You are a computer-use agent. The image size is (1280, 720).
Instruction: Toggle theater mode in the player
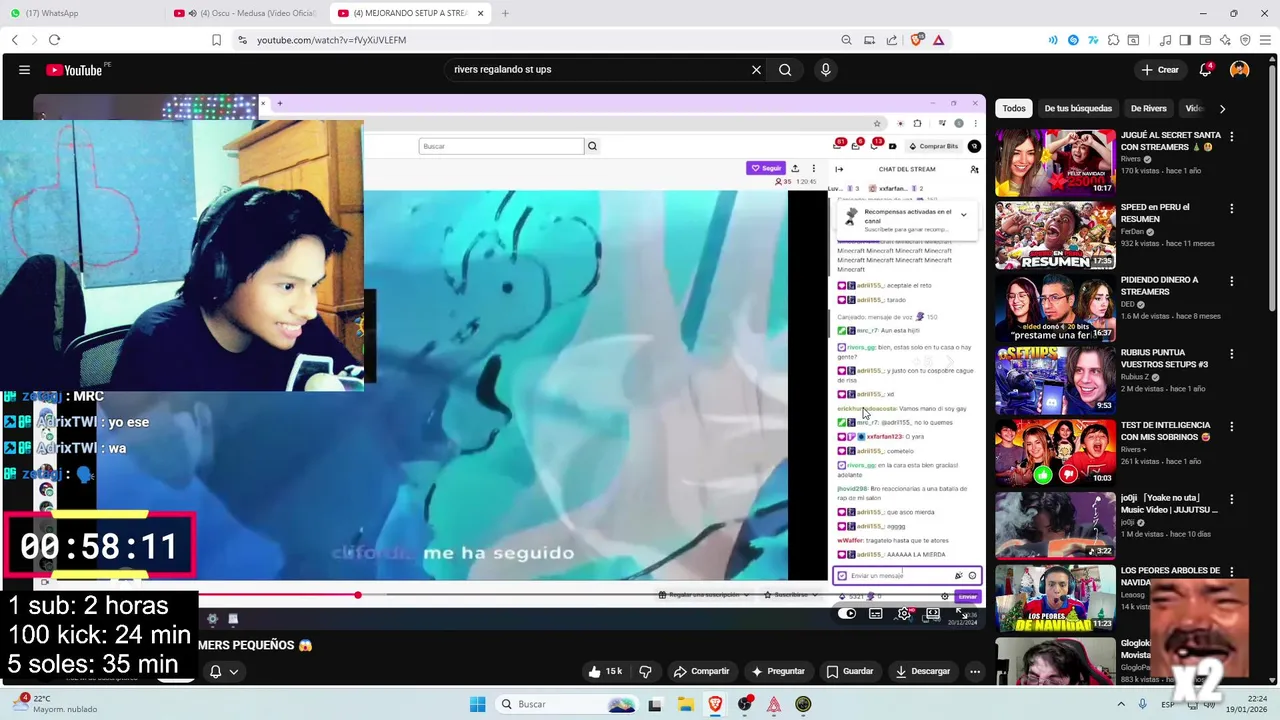pyautogui.click(x=933, y=614)
